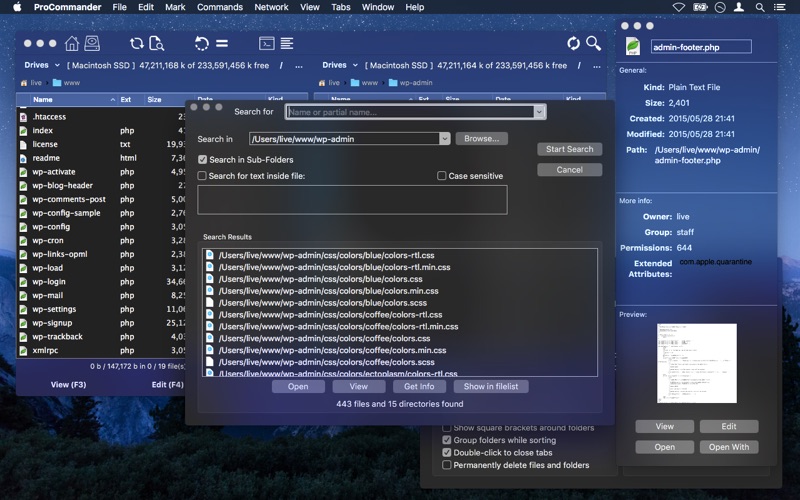Expand the Search for name dropdown
Image resolution: width=800 pixels, height=500 pixels.
(x=540, y=112)
